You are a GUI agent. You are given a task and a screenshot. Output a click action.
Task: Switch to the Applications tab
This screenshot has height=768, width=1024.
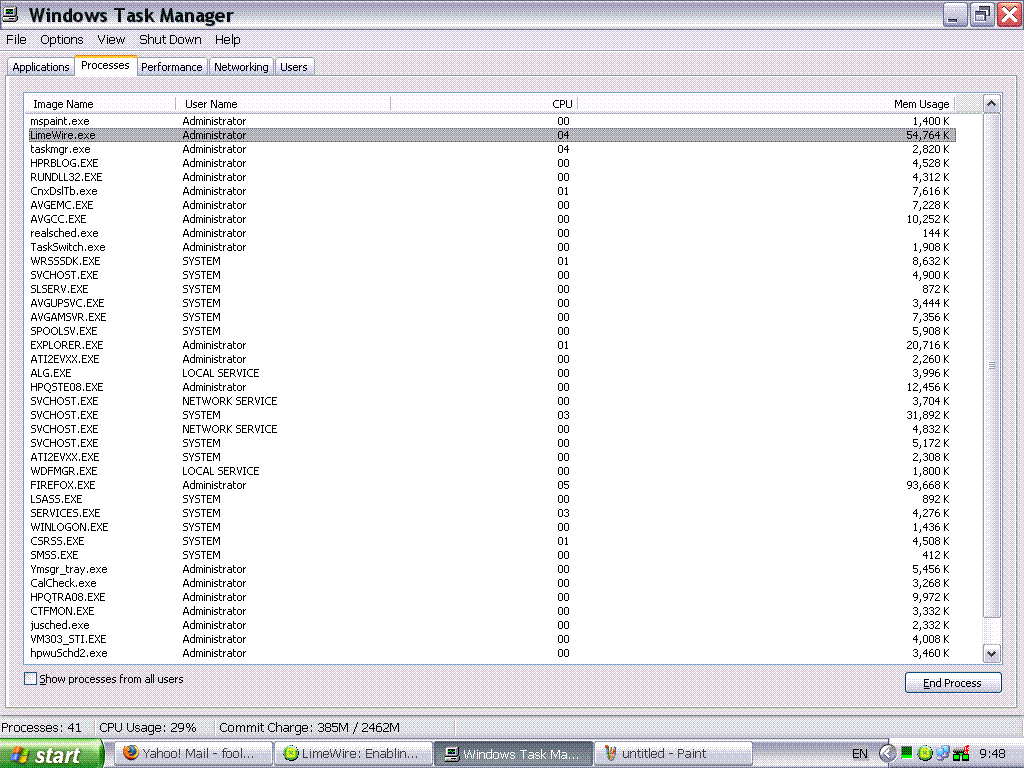point(40,67)
